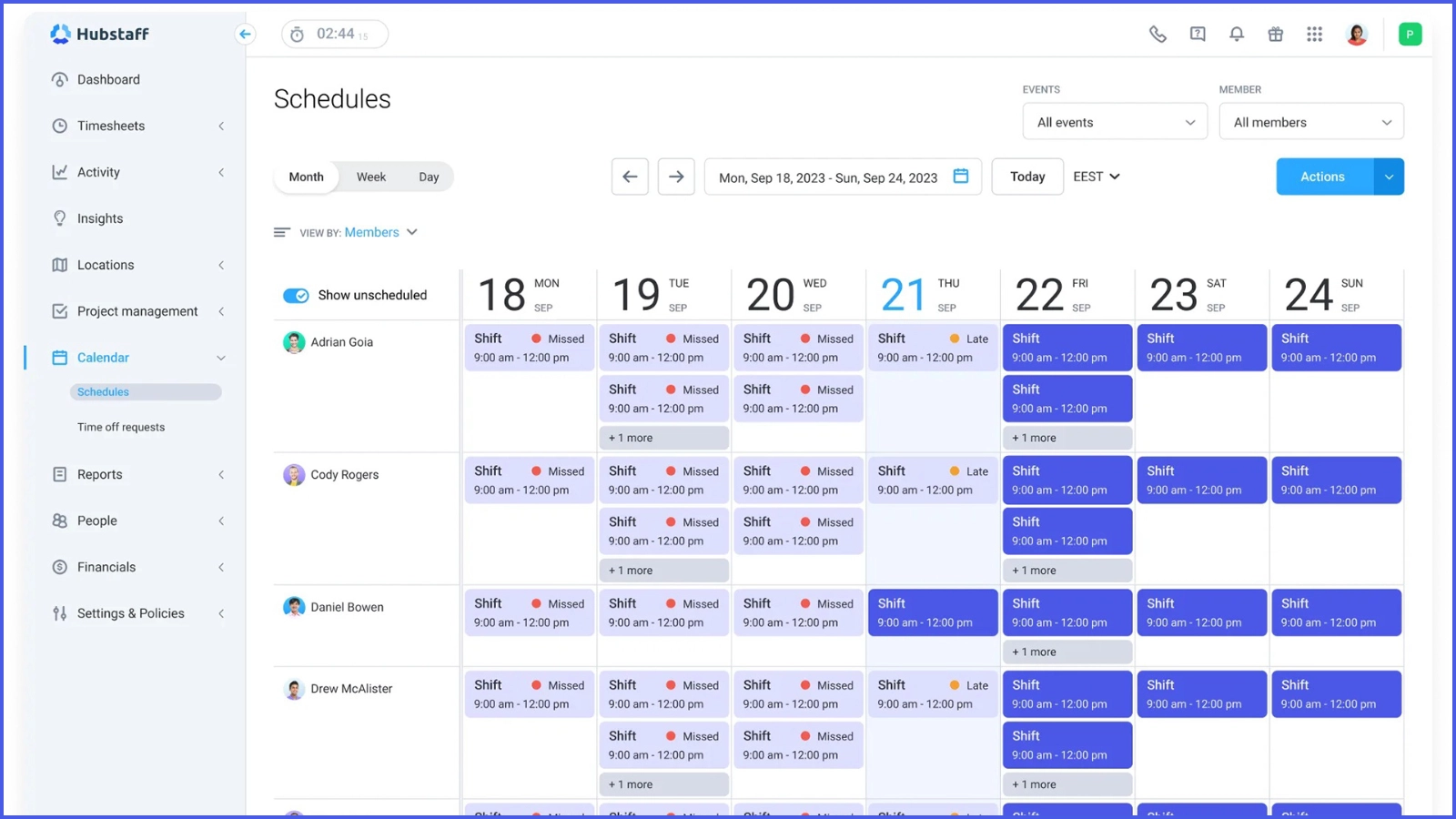Open the apps grid icon
The image size is (1456, 819).
[1315, 34]
